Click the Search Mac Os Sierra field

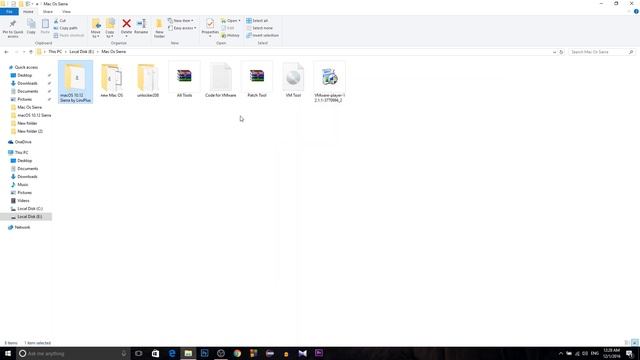(x=602, y=52)
